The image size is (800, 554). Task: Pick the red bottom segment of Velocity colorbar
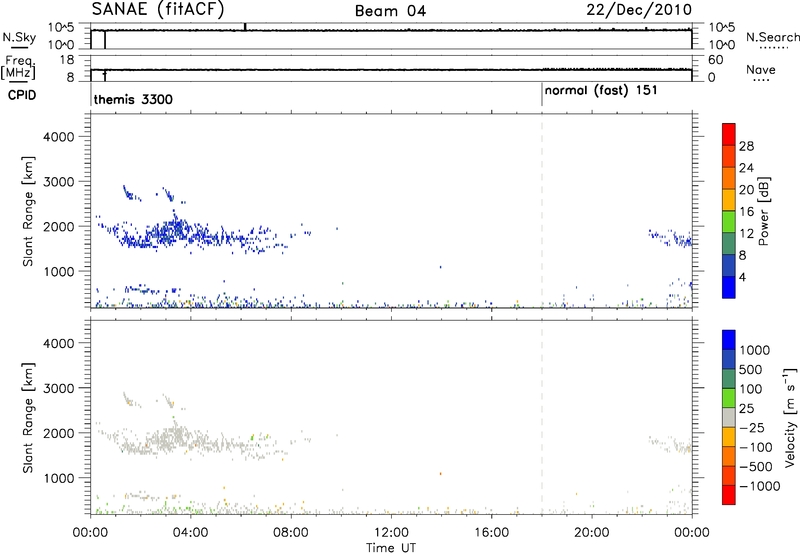[x=729, y=495]
